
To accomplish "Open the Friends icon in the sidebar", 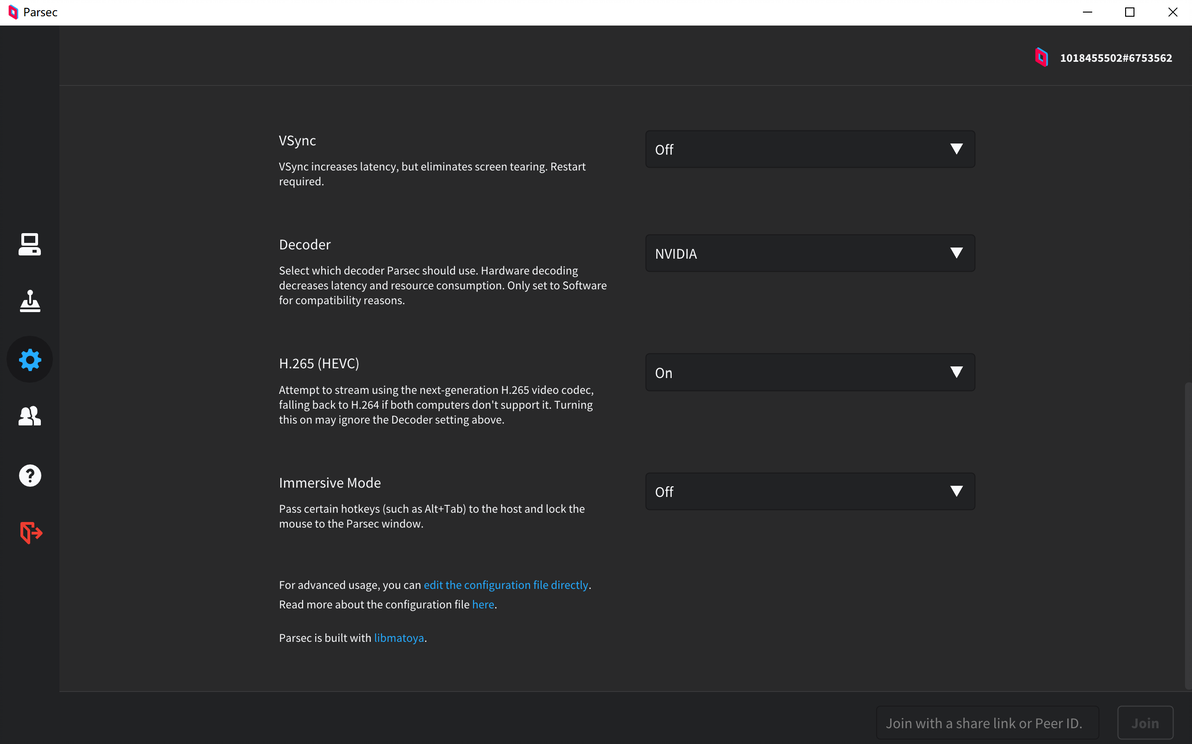I will point(30,416).
